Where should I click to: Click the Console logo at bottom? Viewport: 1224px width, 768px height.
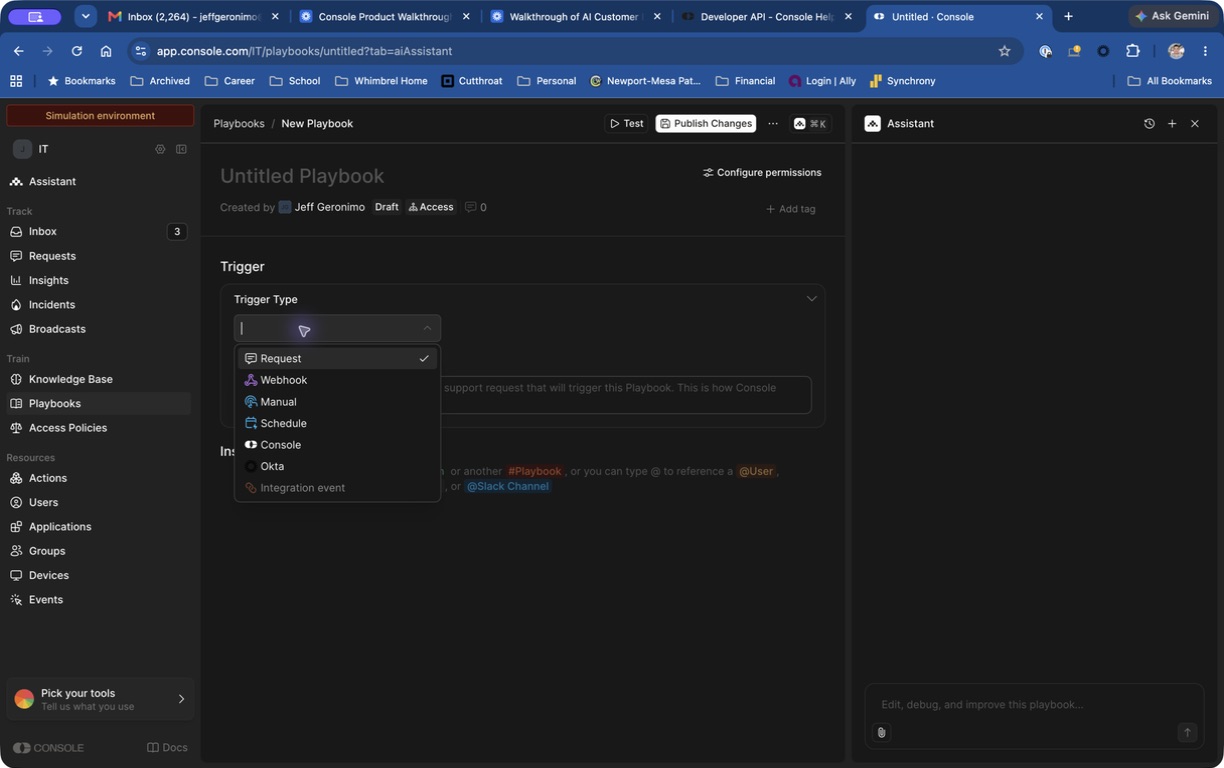[48, 748]
